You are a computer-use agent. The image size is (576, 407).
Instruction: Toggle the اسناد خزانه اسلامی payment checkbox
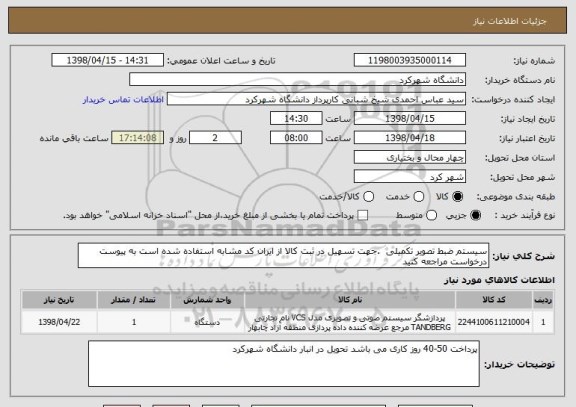point(363,215)
